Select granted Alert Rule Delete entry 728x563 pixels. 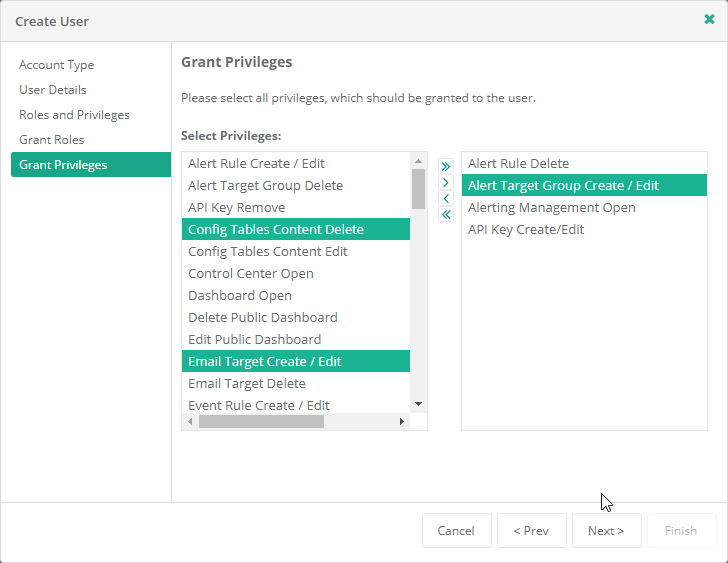[584, 163]
